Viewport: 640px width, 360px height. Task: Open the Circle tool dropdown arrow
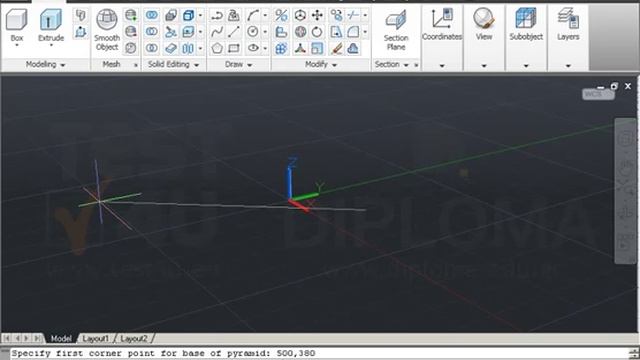[265, 32]
